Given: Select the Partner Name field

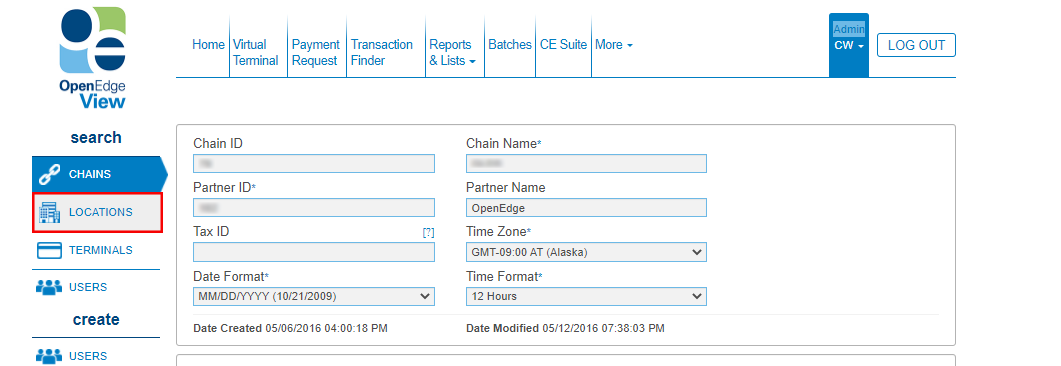Looking at the screenshot, I should [x=586, y=208].
